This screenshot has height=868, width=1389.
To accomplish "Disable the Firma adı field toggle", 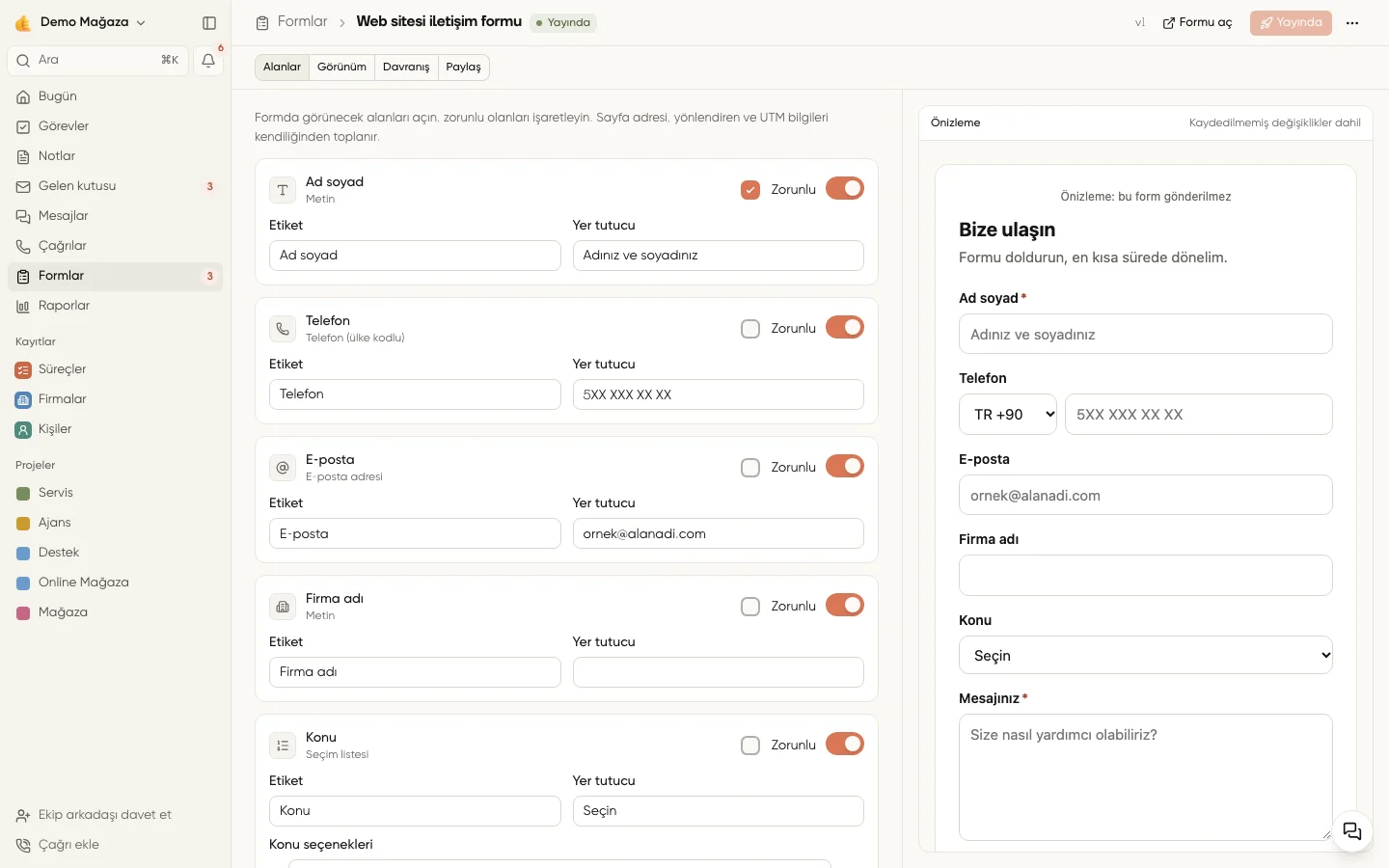I will 845,606.
